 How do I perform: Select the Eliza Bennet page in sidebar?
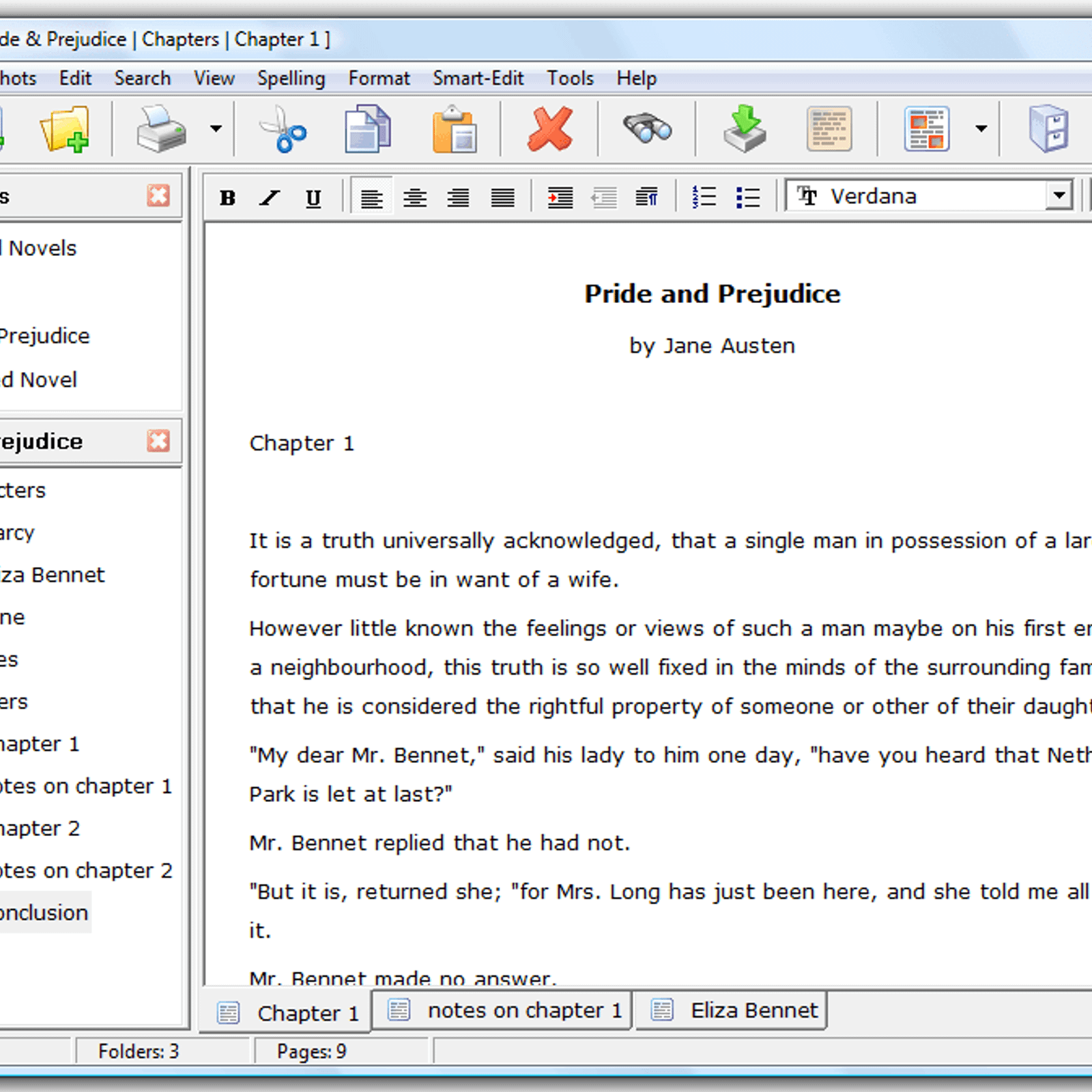coord(53,575)
